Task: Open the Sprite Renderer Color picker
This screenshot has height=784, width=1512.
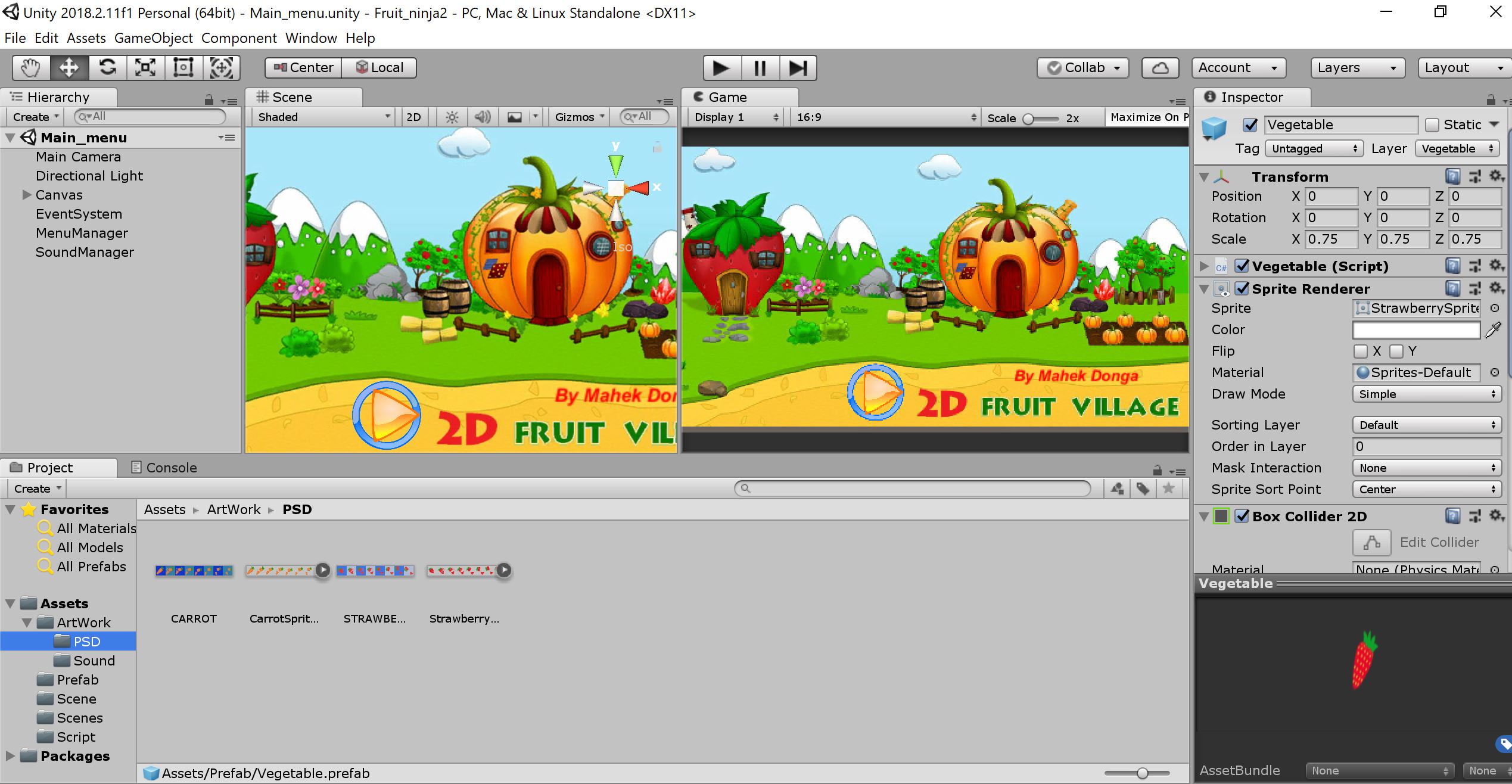Action: [1416, 329]
